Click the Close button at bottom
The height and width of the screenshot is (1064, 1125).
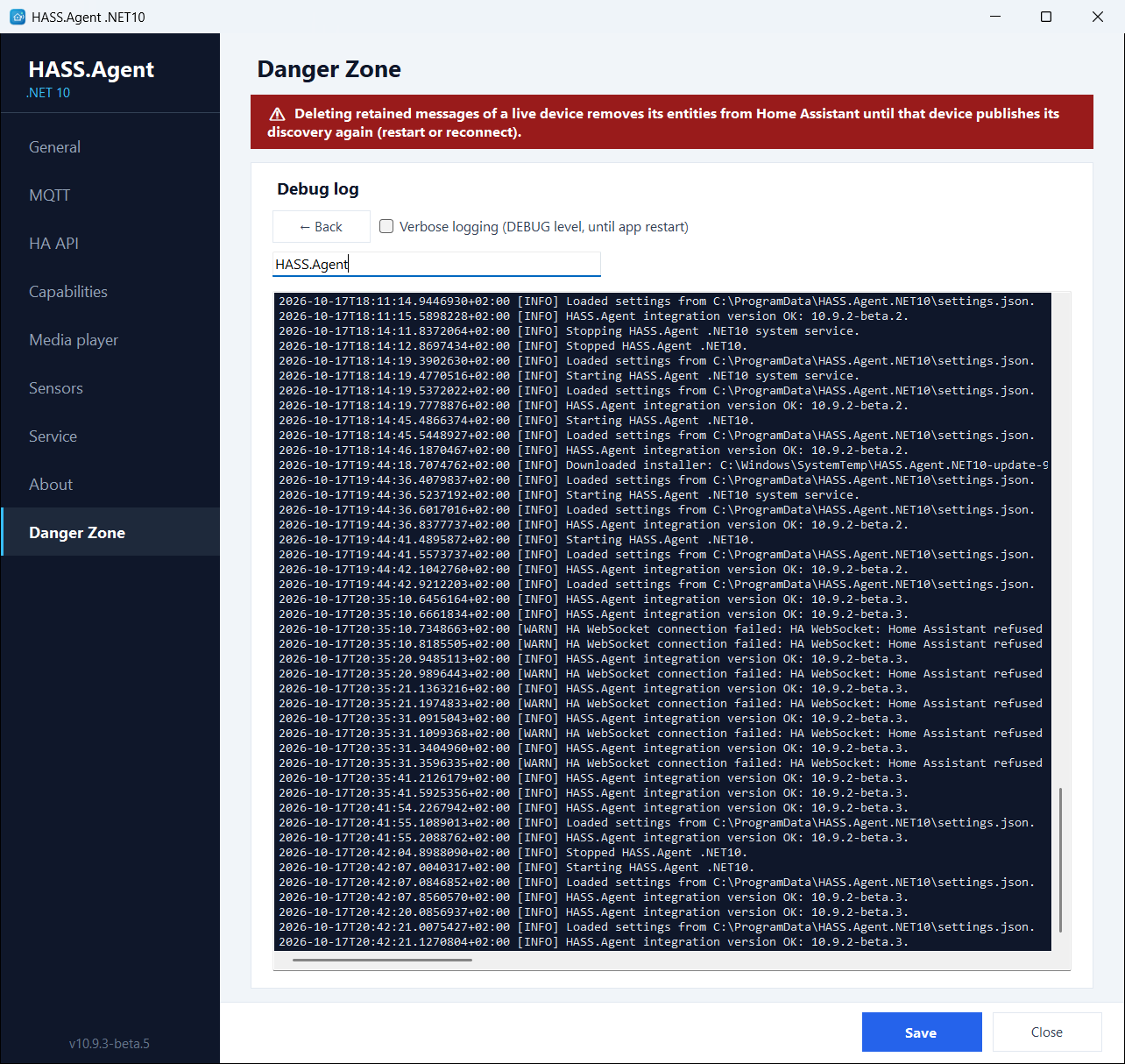pyautogui.click(x=1047, y=1032)
